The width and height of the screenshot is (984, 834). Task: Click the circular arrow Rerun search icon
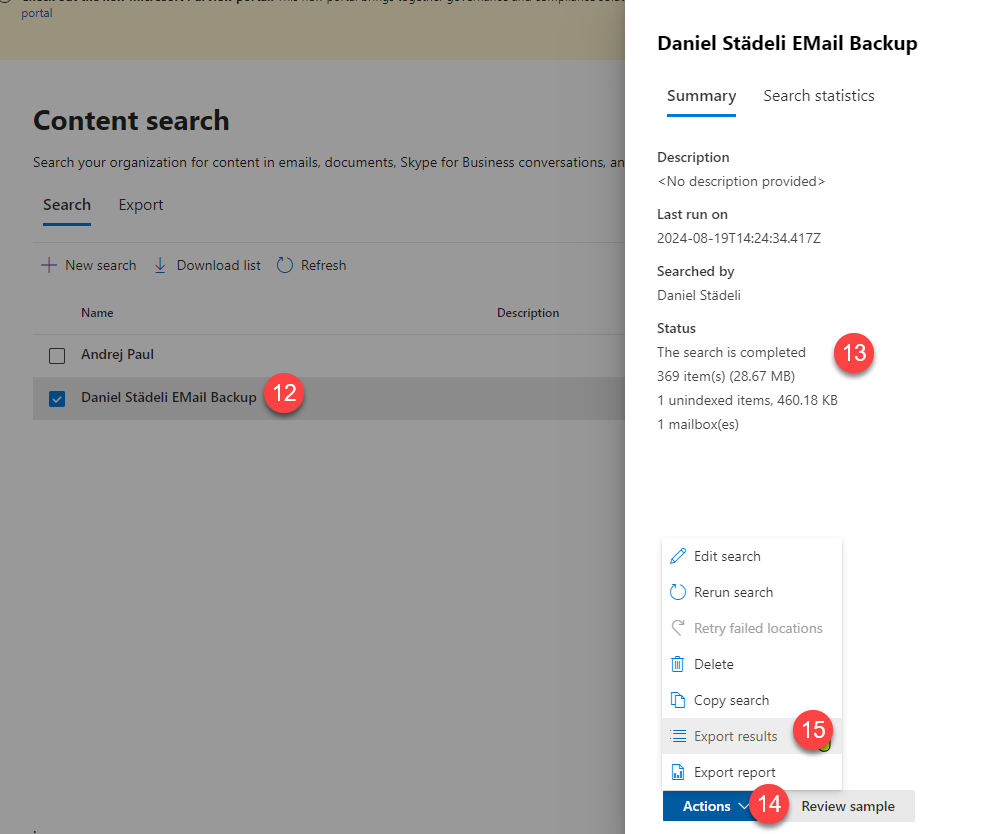point(677,592)
